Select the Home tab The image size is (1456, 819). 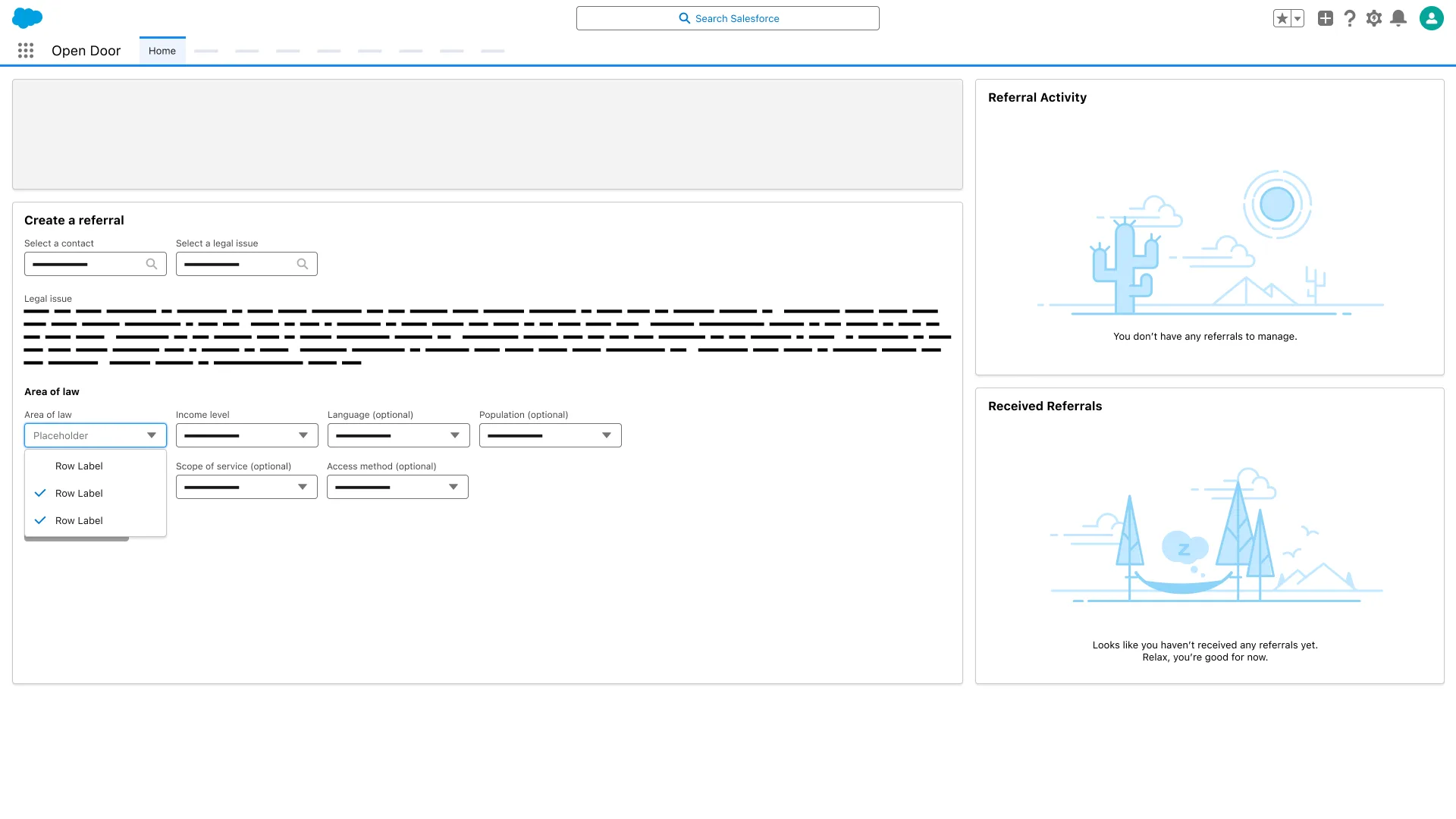[x=162, y=51]
